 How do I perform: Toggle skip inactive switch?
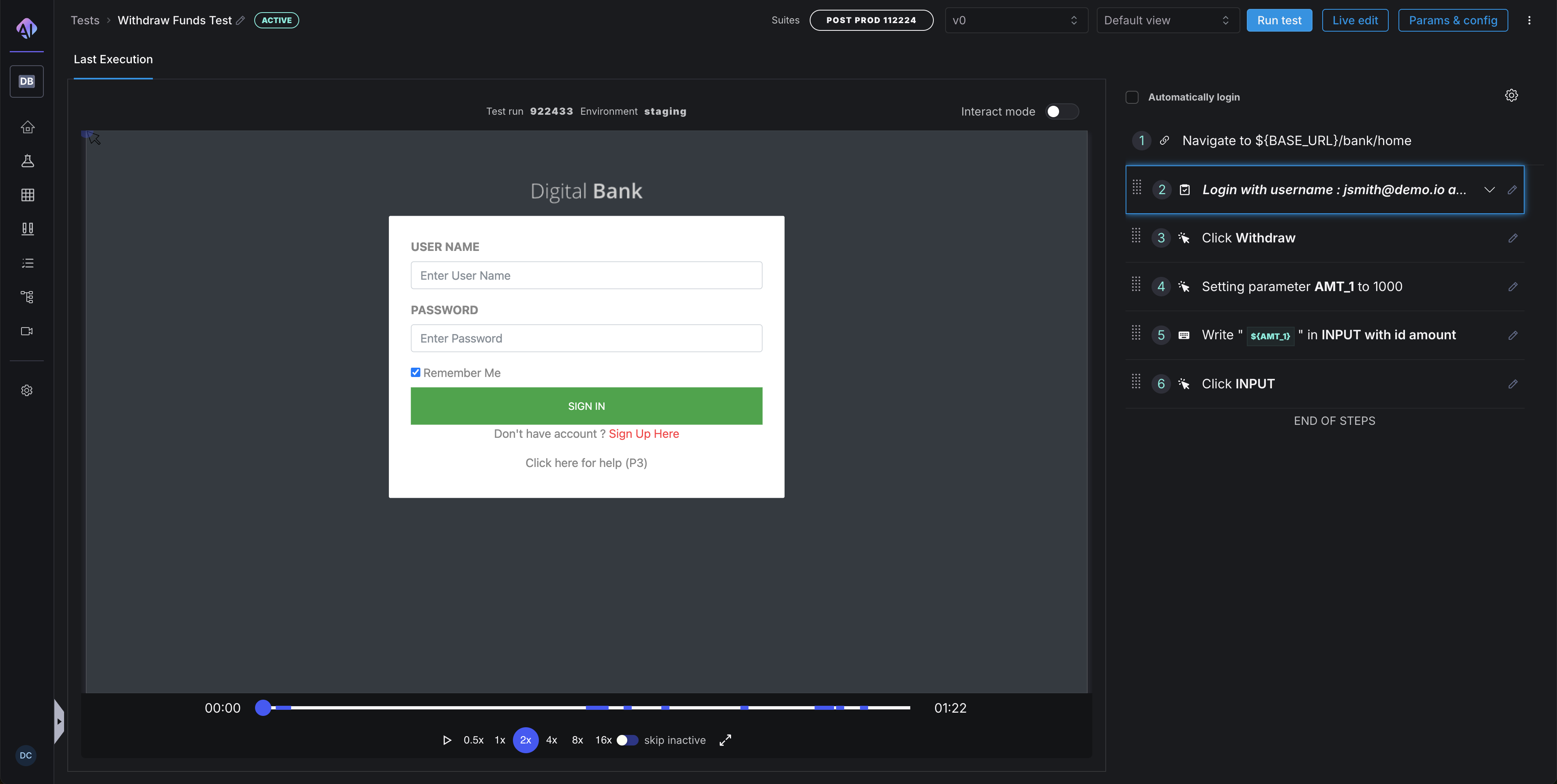click(x=627, y=740)
